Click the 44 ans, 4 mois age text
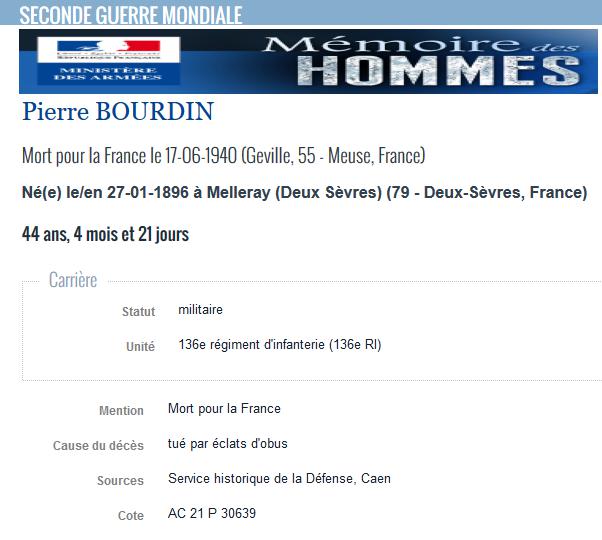The image size is (602, 540). click(106, 234)
